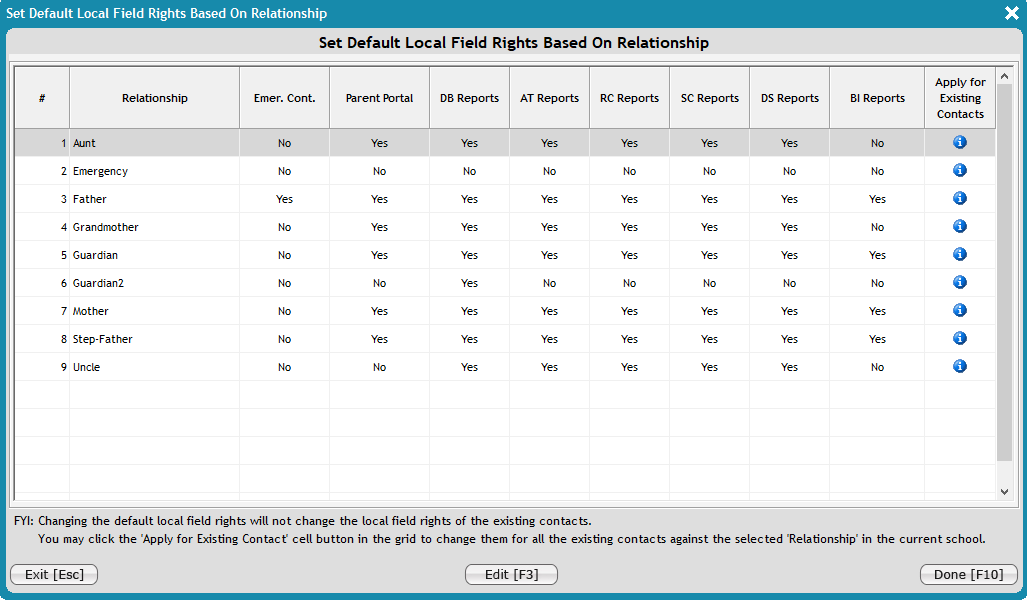Select the Grandmother relationship cell

(x=155, y=227)
